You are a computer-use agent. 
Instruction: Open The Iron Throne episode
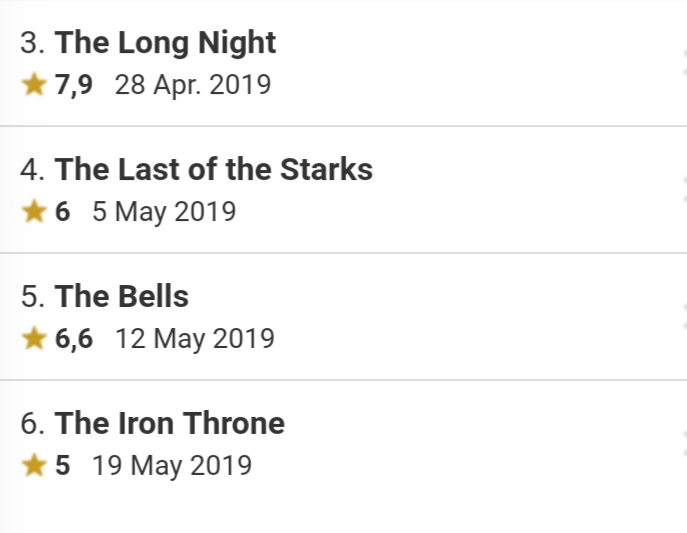point(170,423)
